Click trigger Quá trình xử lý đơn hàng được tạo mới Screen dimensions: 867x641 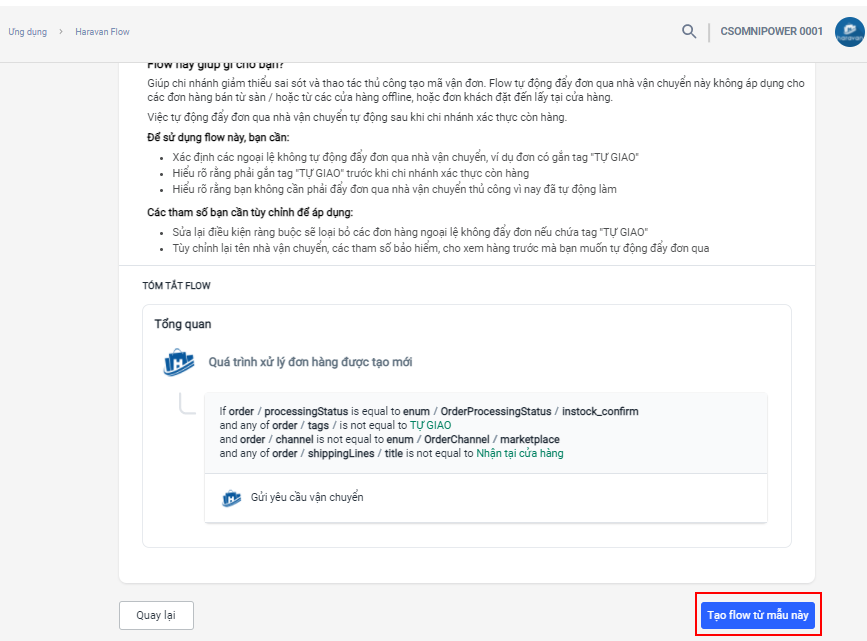(x=310, y=362)
